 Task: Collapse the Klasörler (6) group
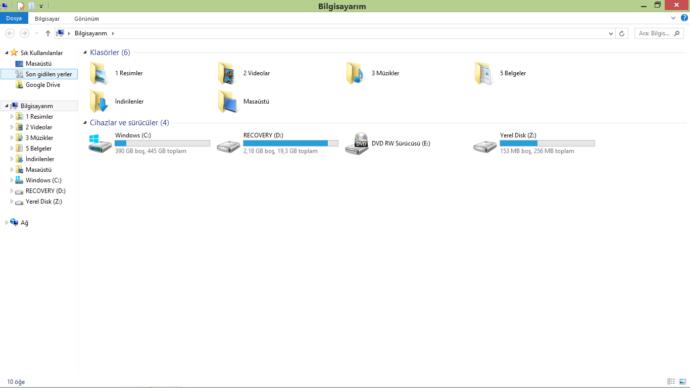(85, 52)
